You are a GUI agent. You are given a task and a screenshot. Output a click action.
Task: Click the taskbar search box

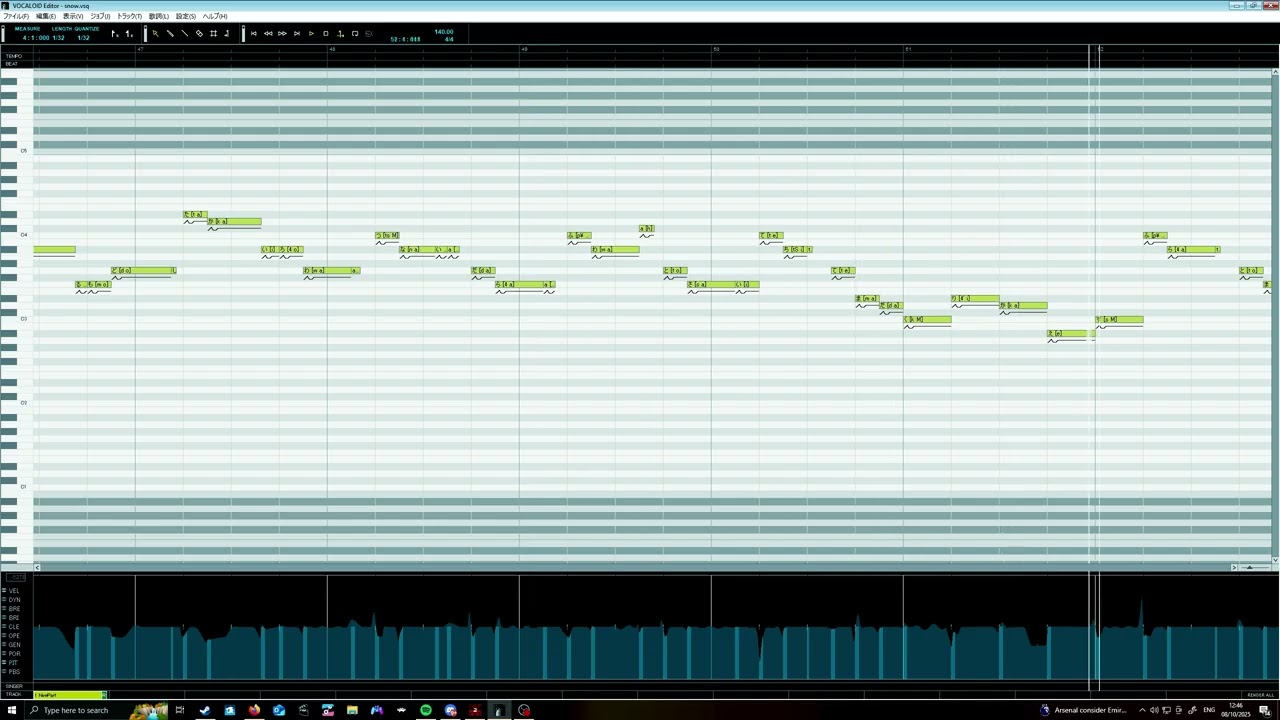[95, 710]
